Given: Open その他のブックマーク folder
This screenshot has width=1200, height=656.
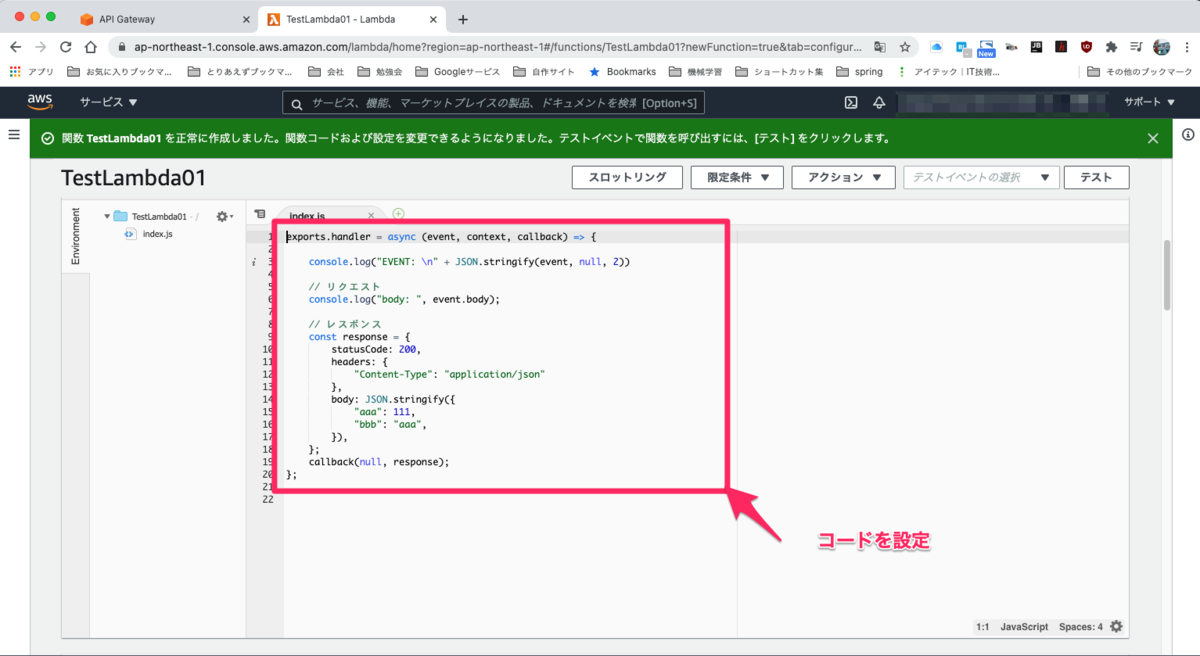Looking at the screenshot, I should point(1140,72).
